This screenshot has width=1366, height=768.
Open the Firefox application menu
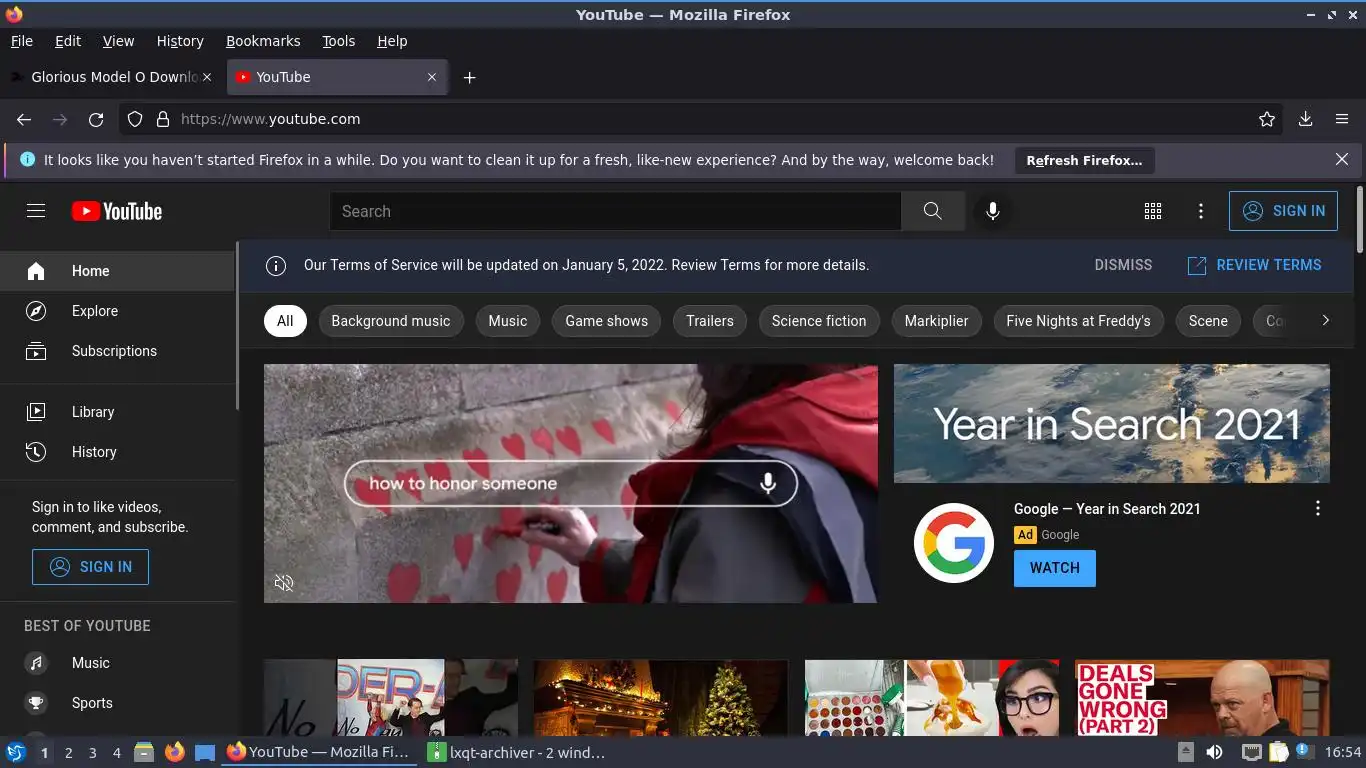click(x=1342, y=119)
